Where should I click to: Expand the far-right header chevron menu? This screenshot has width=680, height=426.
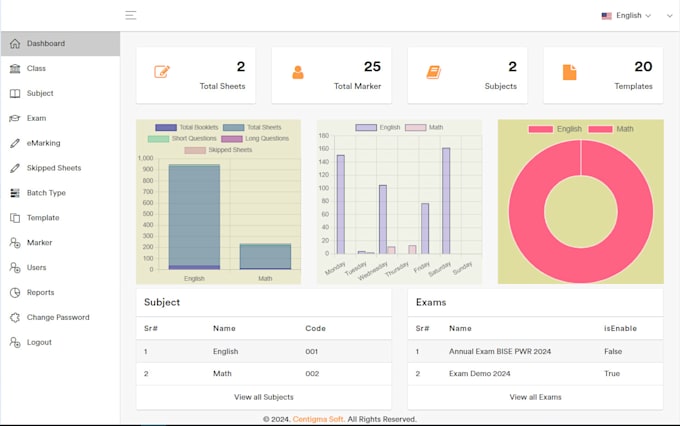(x=670, y=16)
